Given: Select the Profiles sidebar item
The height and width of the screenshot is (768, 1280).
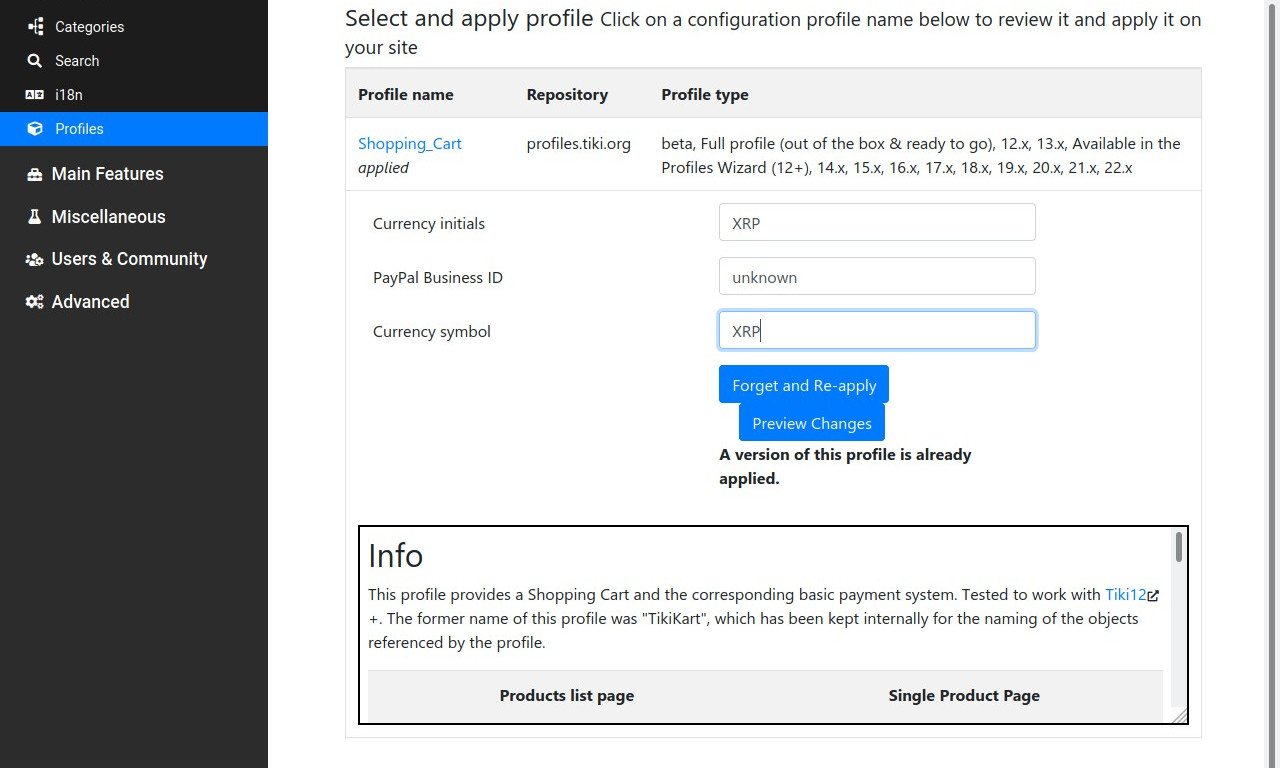Looking at the screenshot, I should pos(134,129).
